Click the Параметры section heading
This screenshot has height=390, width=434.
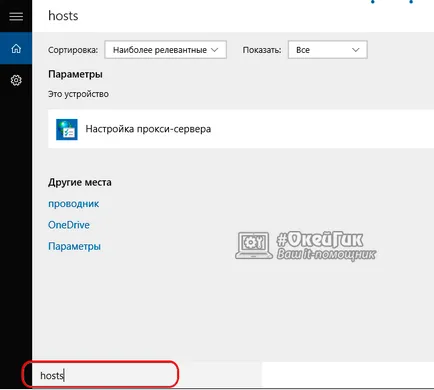(x=75, y=74)
